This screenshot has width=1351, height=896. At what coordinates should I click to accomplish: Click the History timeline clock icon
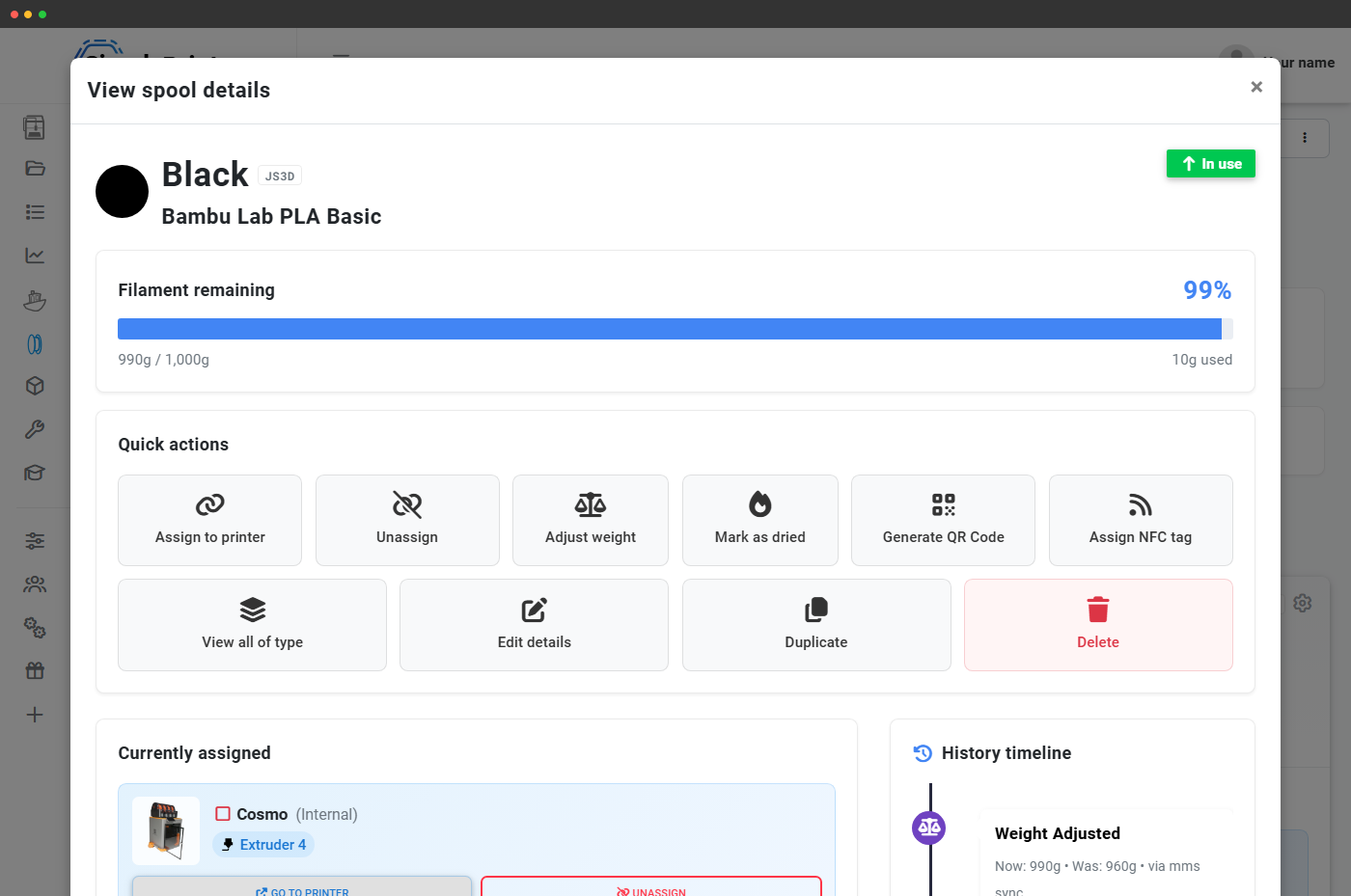[923, 753]
